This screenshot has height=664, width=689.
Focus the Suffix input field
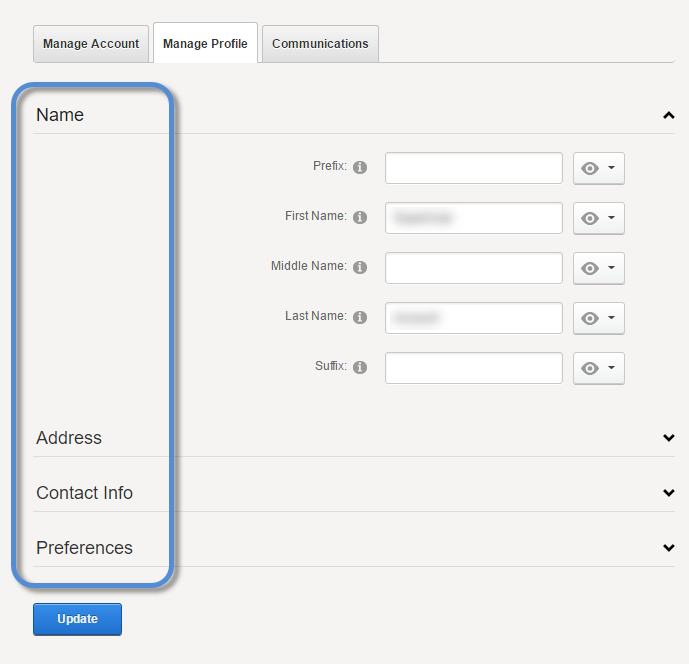[x=474, y=368]
